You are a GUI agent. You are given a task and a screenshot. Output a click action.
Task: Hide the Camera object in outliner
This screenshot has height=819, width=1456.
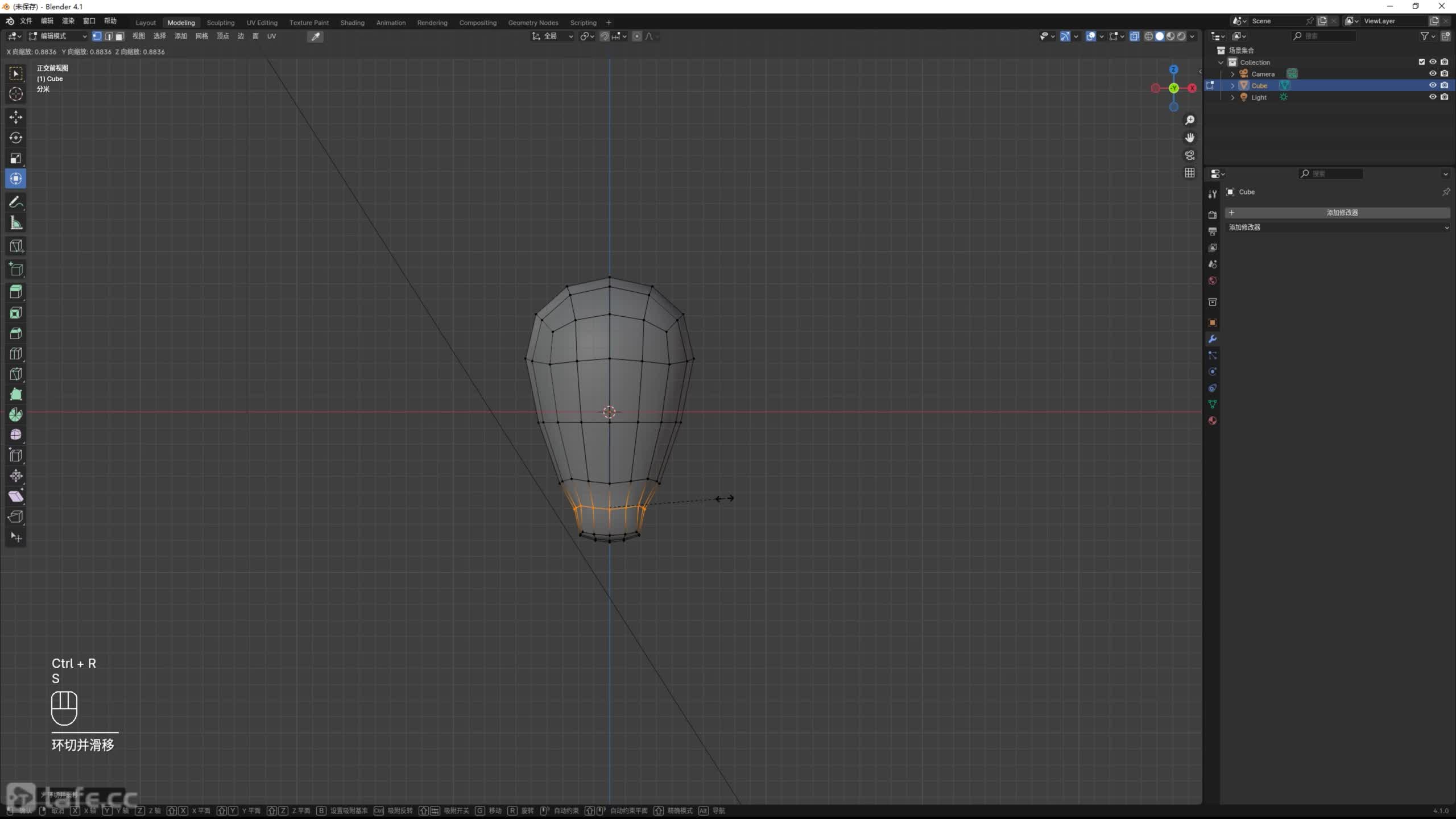point(1433,74)
